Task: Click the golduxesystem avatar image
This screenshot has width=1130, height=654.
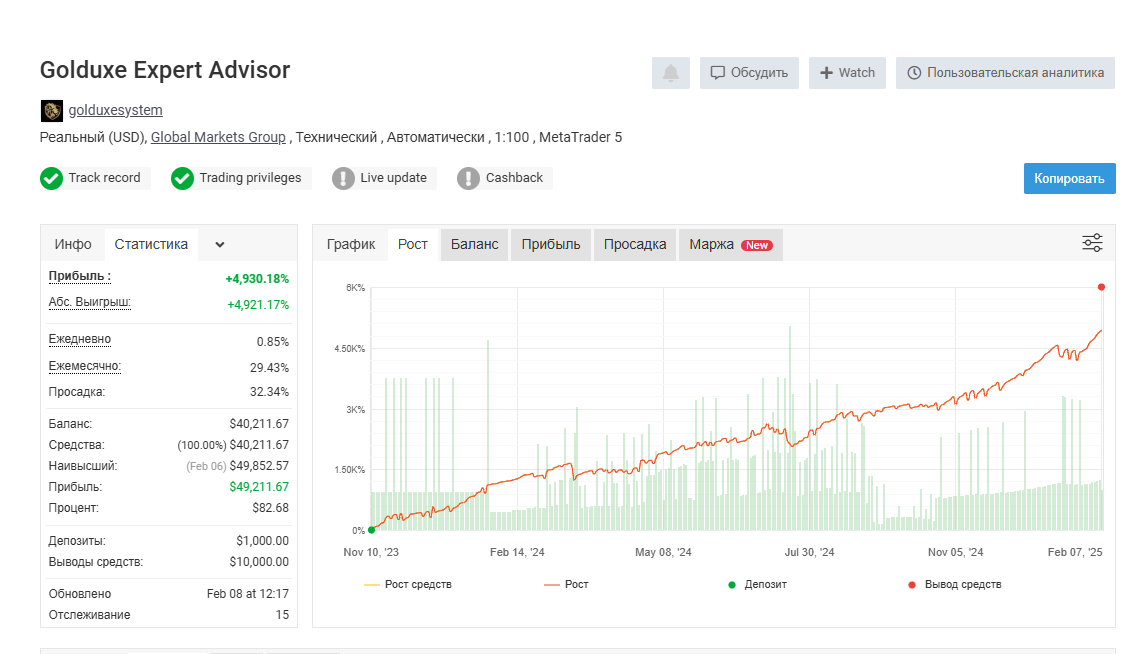Action: pos(51,110)
